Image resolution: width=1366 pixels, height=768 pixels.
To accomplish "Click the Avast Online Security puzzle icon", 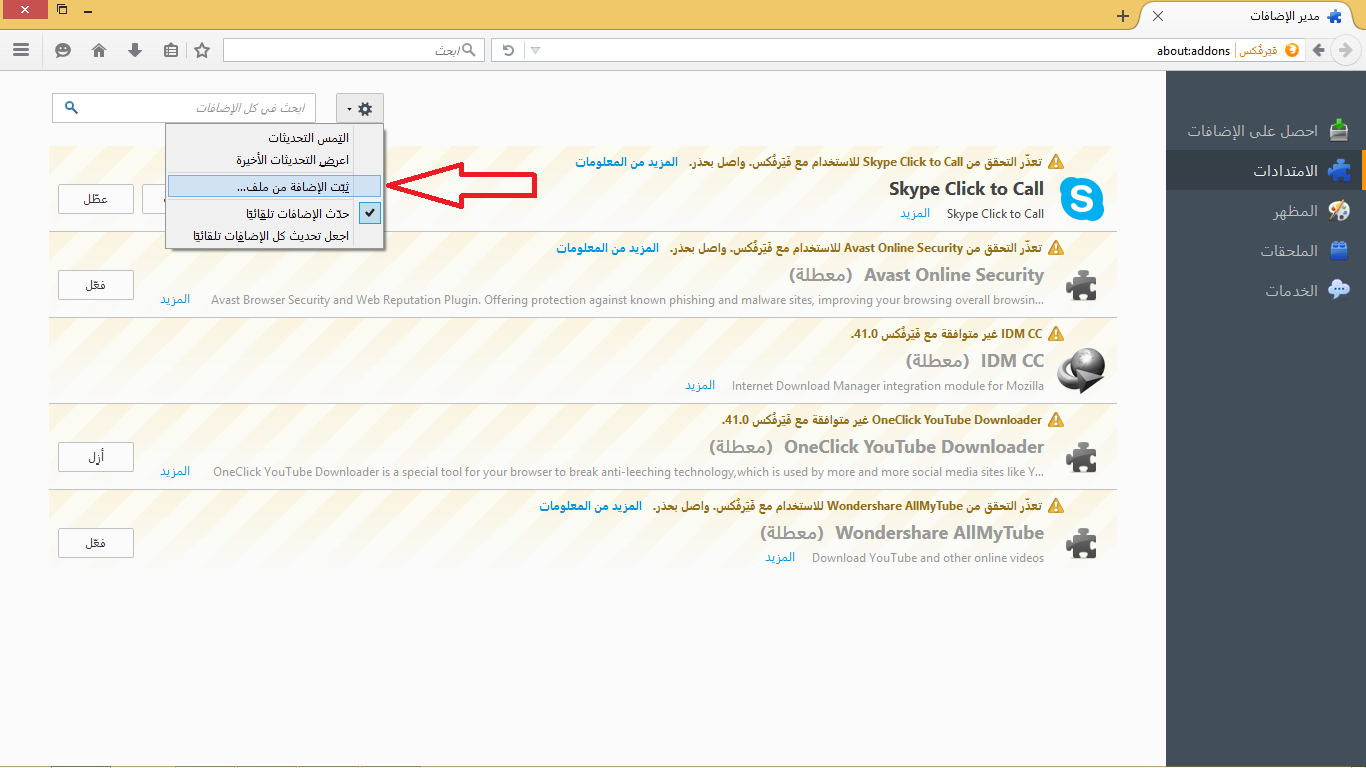I will tap(1082, 286).
